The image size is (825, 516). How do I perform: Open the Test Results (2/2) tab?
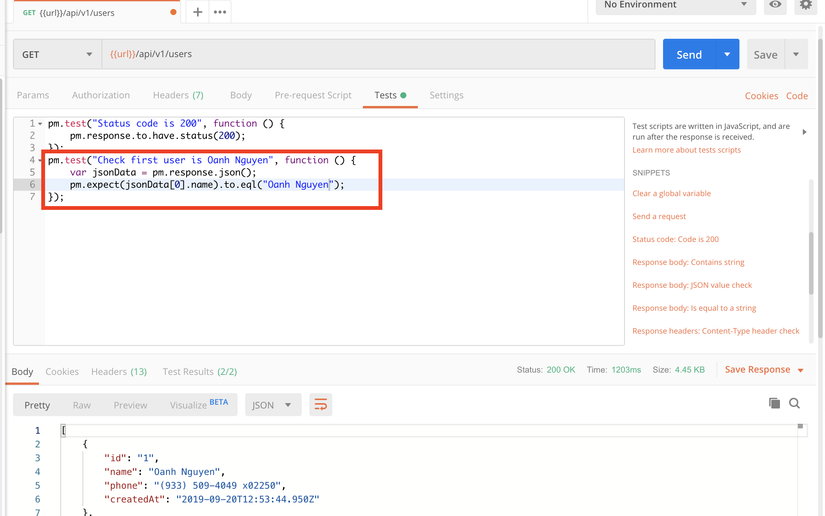coord(199,371)
